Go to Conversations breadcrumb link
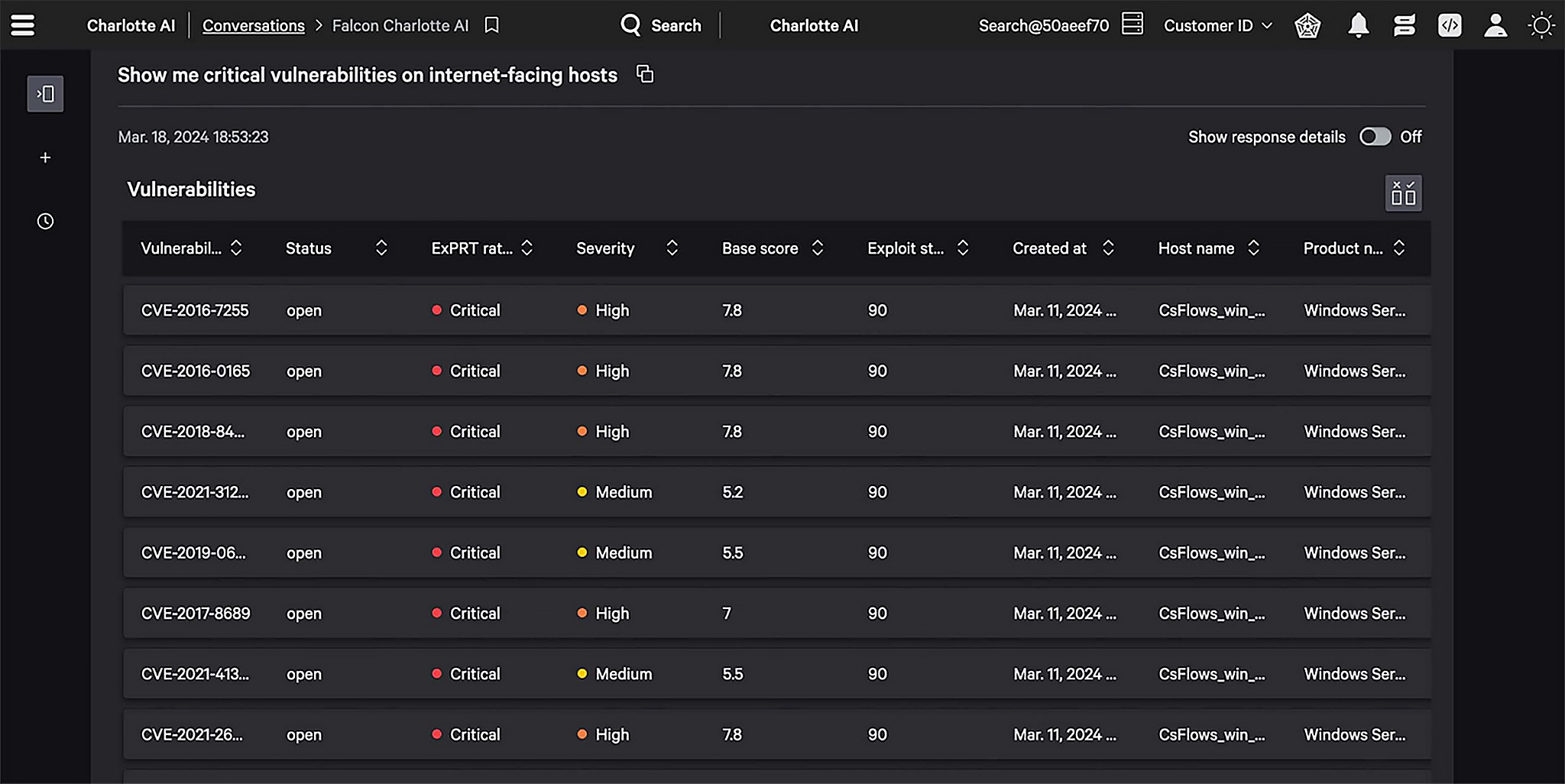Viewport: 1565px width, 784px height. tap(253, 25)
